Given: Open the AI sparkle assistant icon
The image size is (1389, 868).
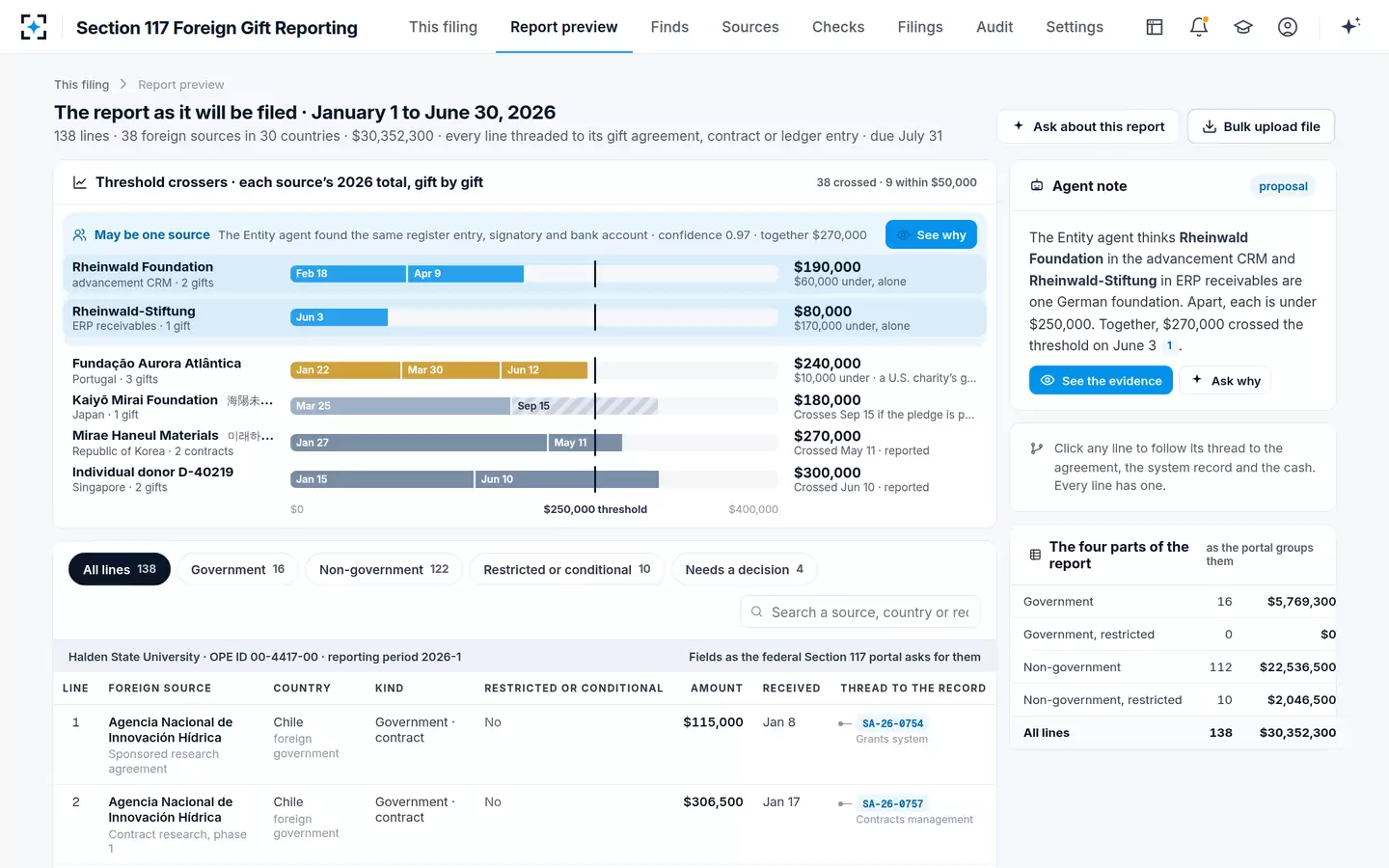Looking at the screenshot, I should pyautogui.click(x=1350, y=27).
